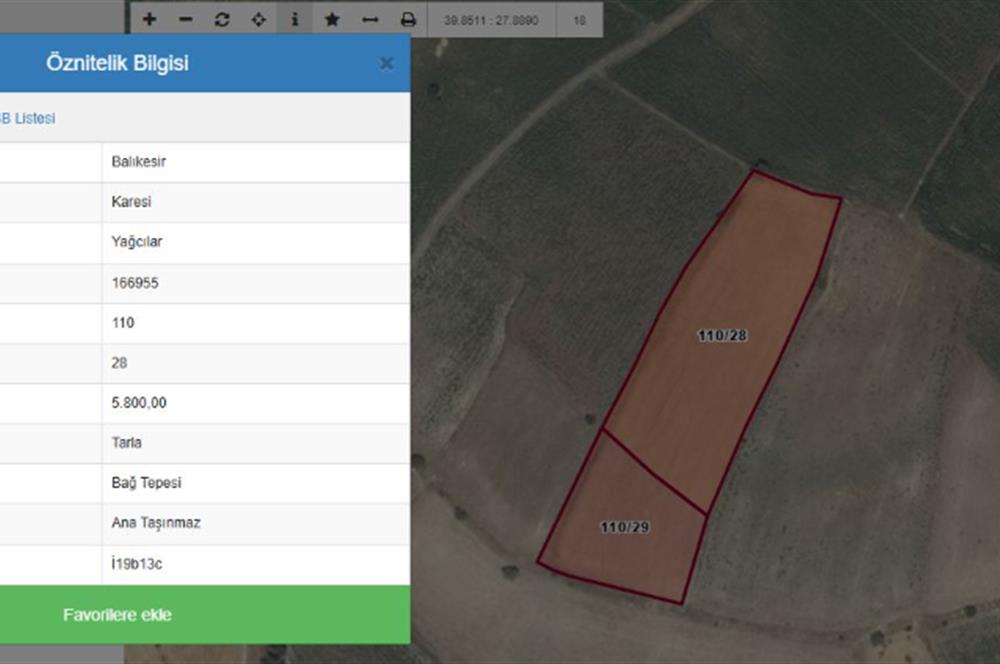Open favorites with the star icon
Screen dimensions: 1000x664
pyautogui.click(x=332, y=19)
